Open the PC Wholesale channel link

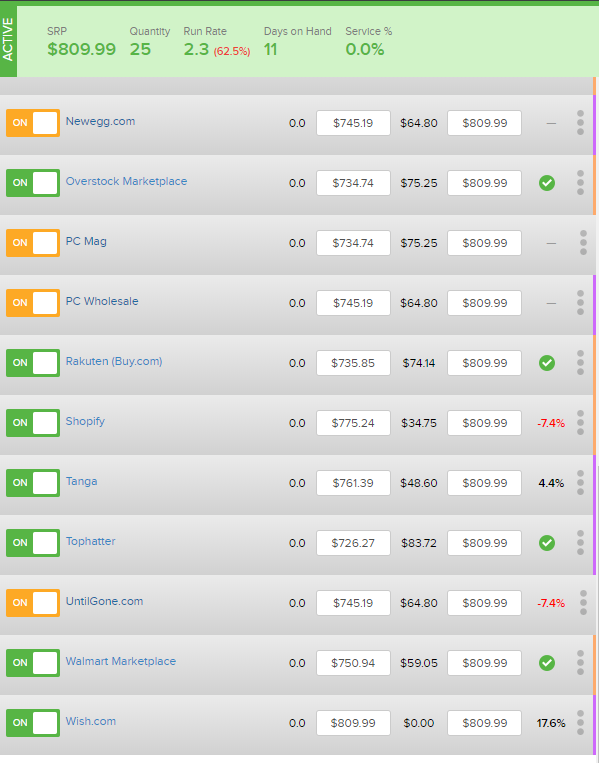click(x=102, y=301)
